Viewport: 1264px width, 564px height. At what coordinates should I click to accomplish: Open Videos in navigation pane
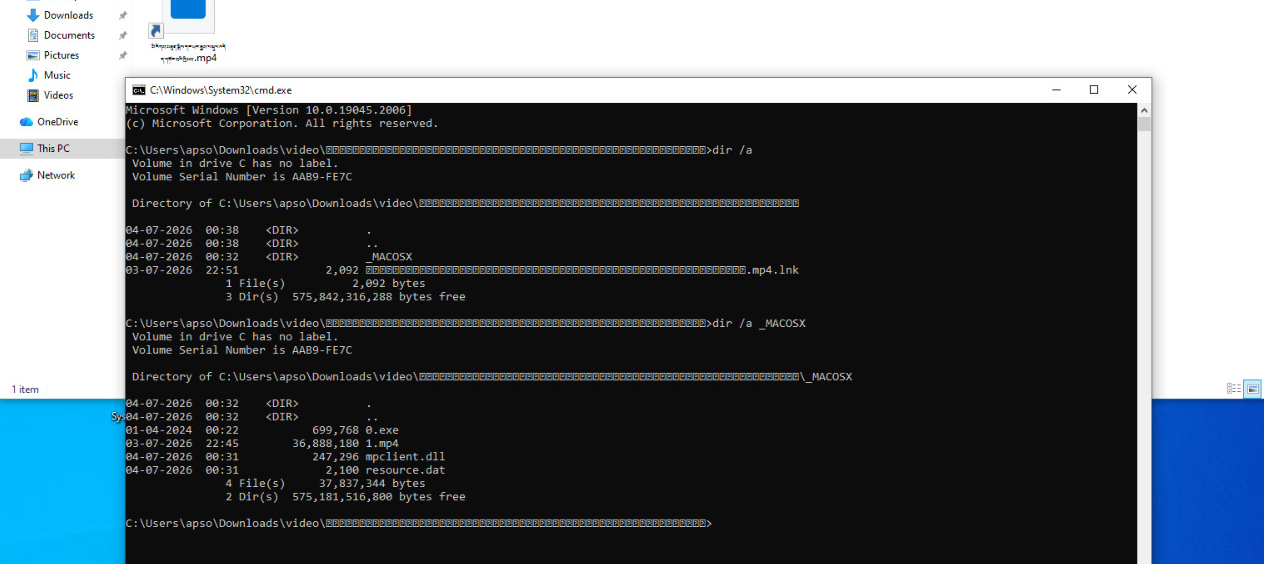click(x=58, y=95)
